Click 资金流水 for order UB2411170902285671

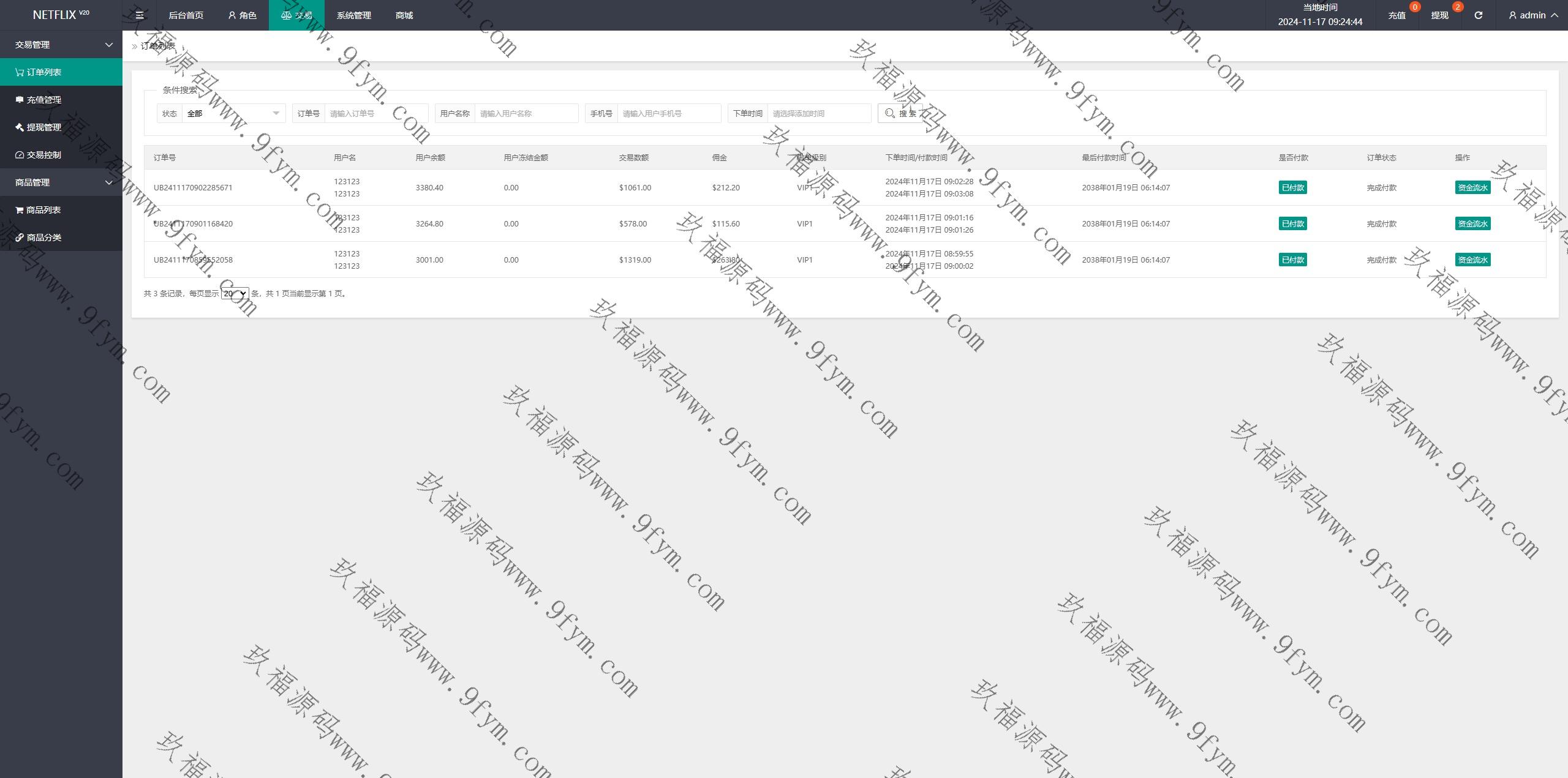[x=1472, y=188]
